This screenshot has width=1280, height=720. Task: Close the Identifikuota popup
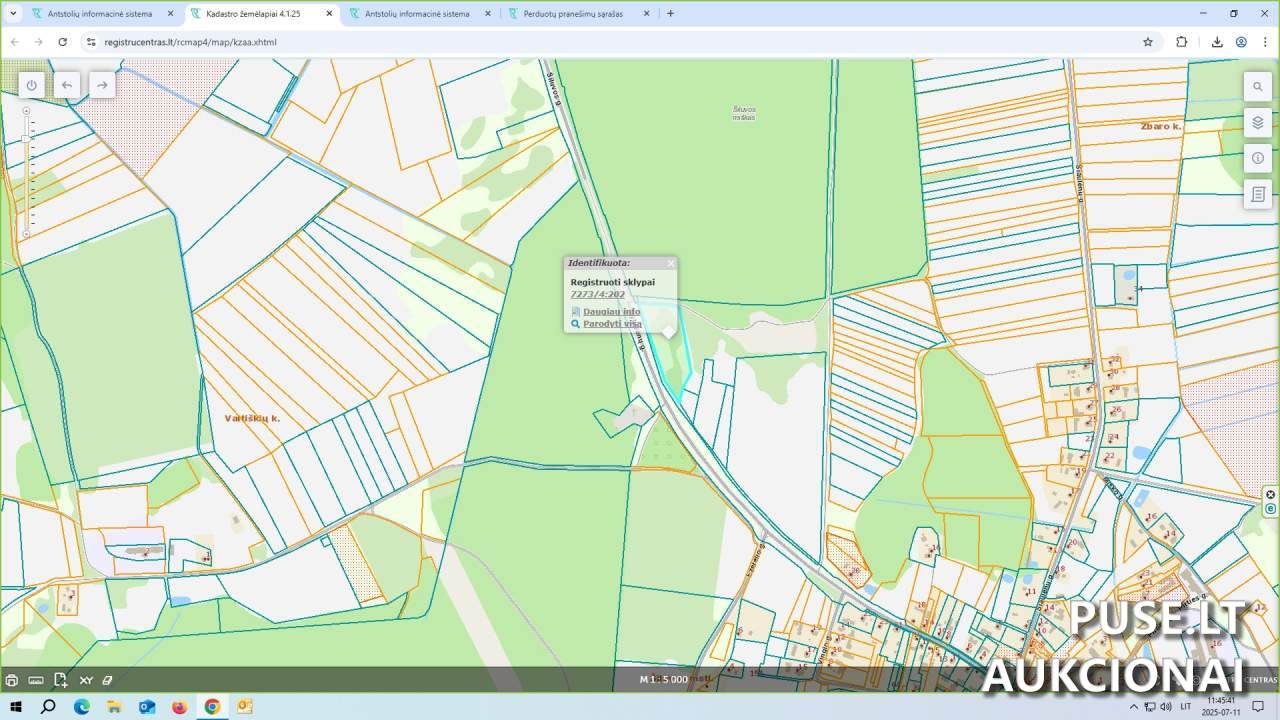[x=670, y=263]
